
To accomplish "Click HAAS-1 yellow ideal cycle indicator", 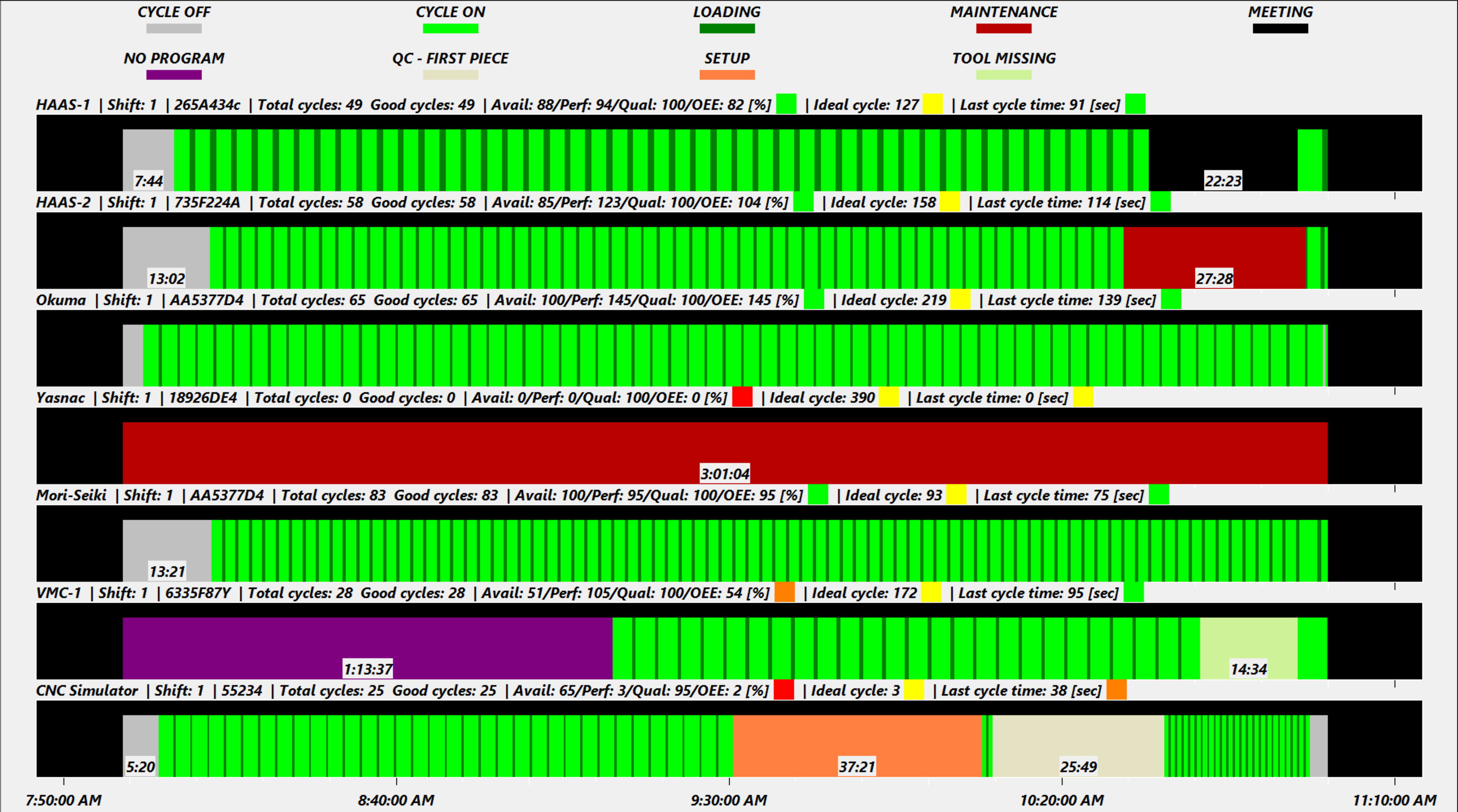I will tap(933, 104).
